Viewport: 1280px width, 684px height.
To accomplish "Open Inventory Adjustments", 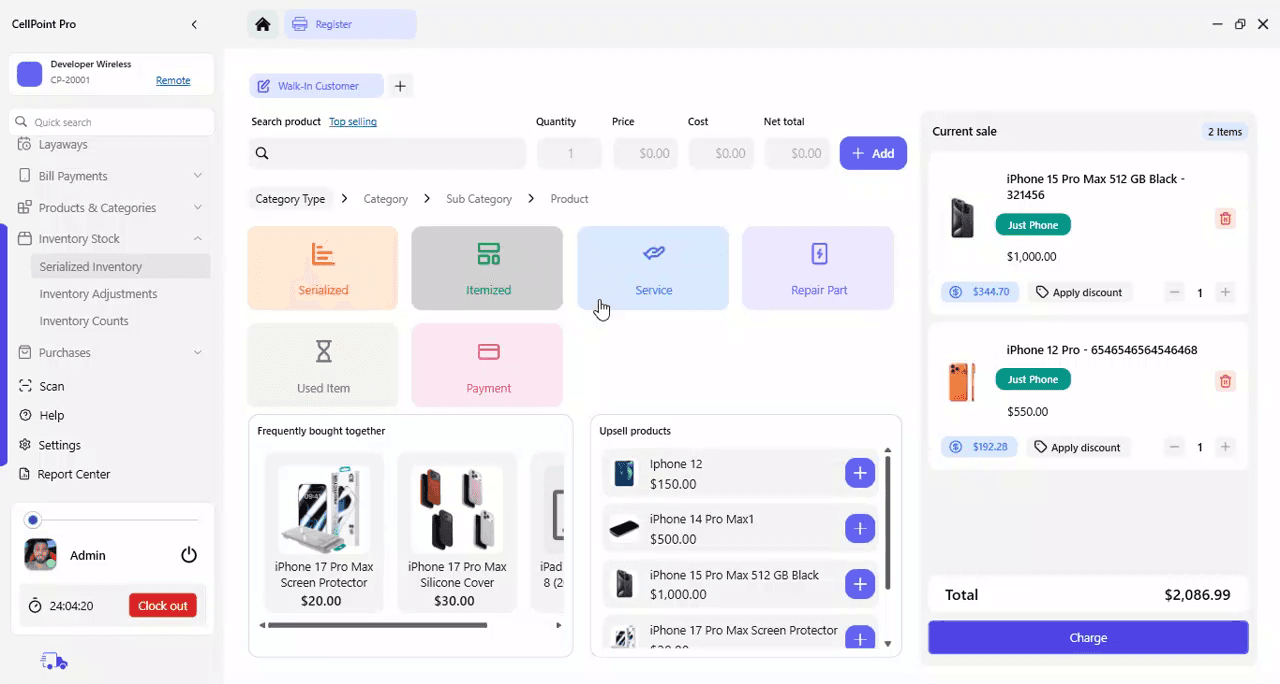I will click(x=98, y=294).
